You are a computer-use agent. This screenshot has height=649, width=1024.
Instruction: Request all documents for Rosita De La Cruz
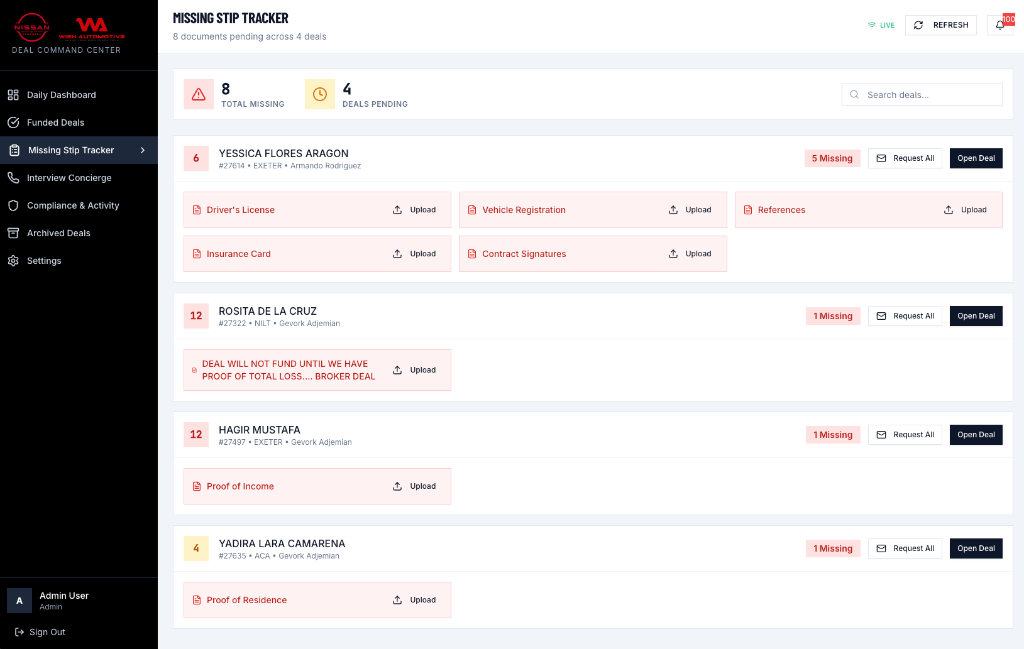click(x=905, y=316)
